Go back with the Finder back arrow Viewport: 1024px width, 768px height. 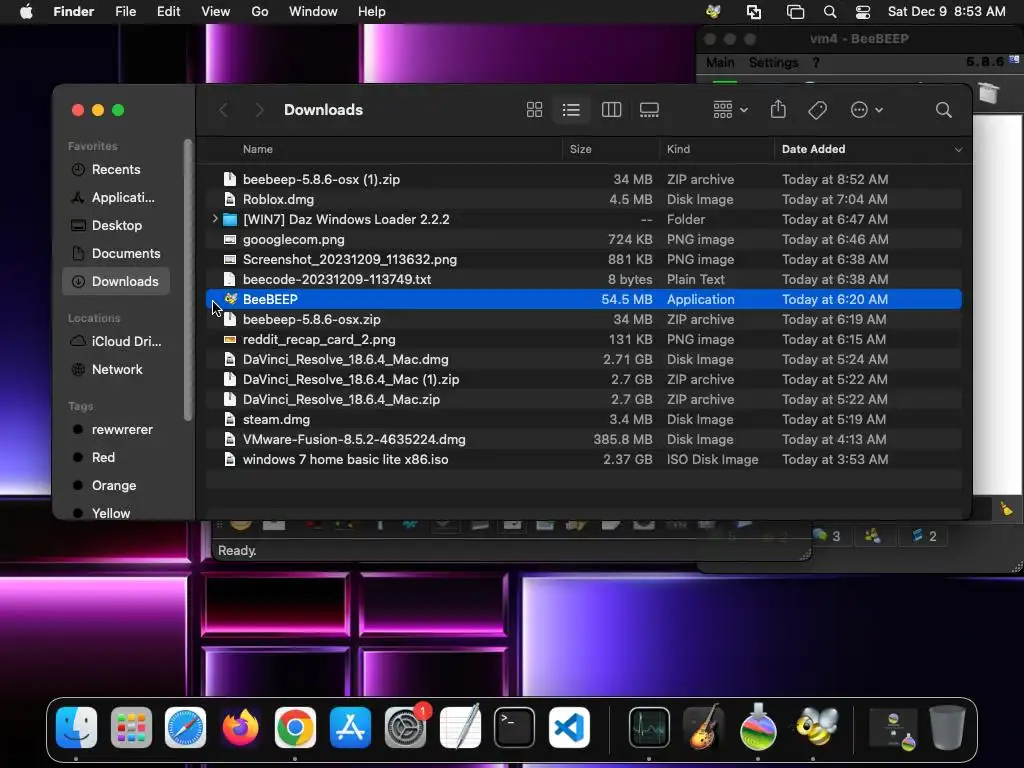(x=223, y=110)
